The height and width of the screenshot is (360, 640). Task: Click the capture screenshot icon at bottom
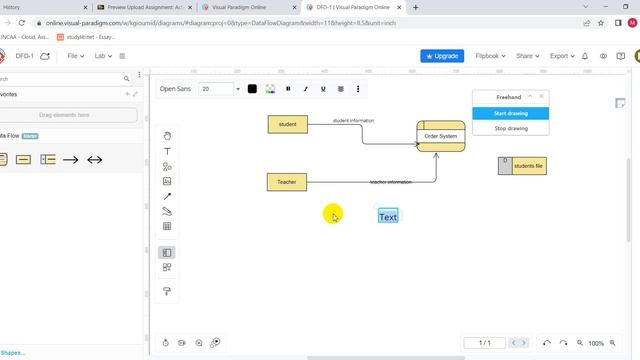(x=199, y=343)
